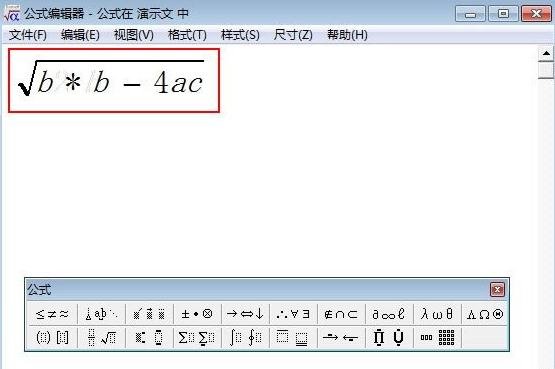Open the 文件(F) menu
The image size is (555, 369).
pyautogui.click(x=28, y=35)
